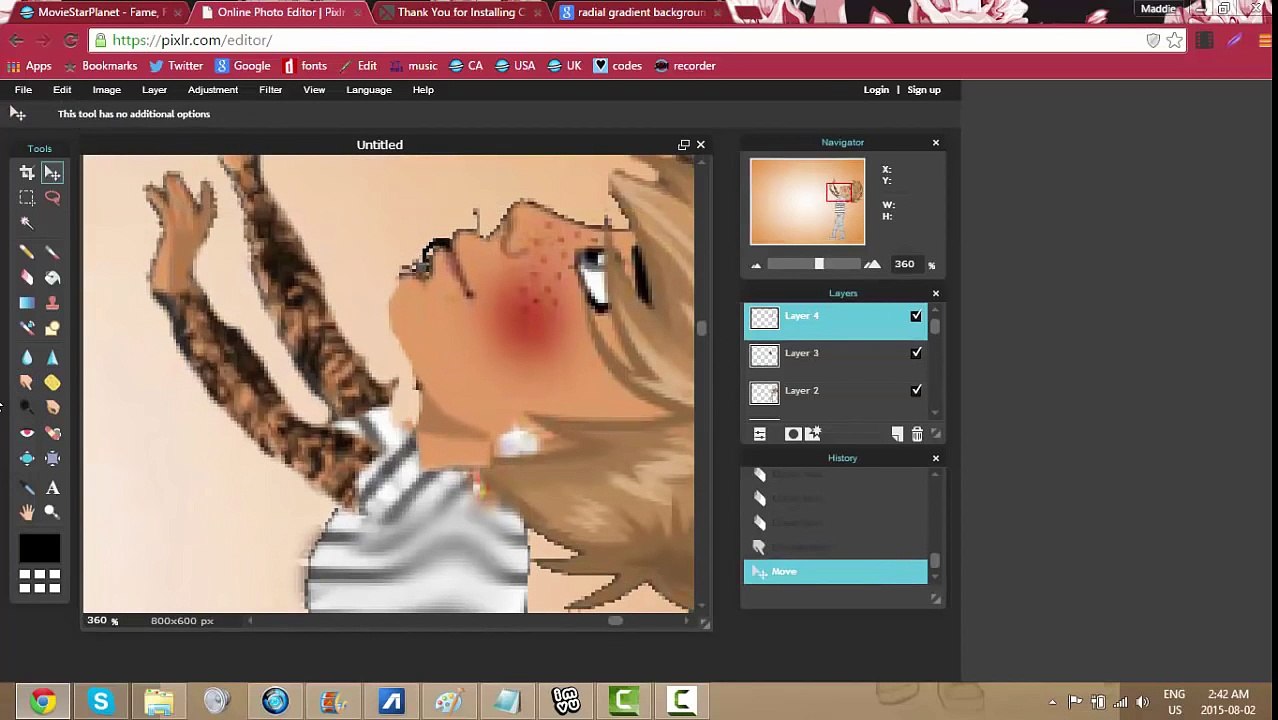This screenshot has height=720, width=1278.
Task: Select the Pencil tool
Action: 27,252
